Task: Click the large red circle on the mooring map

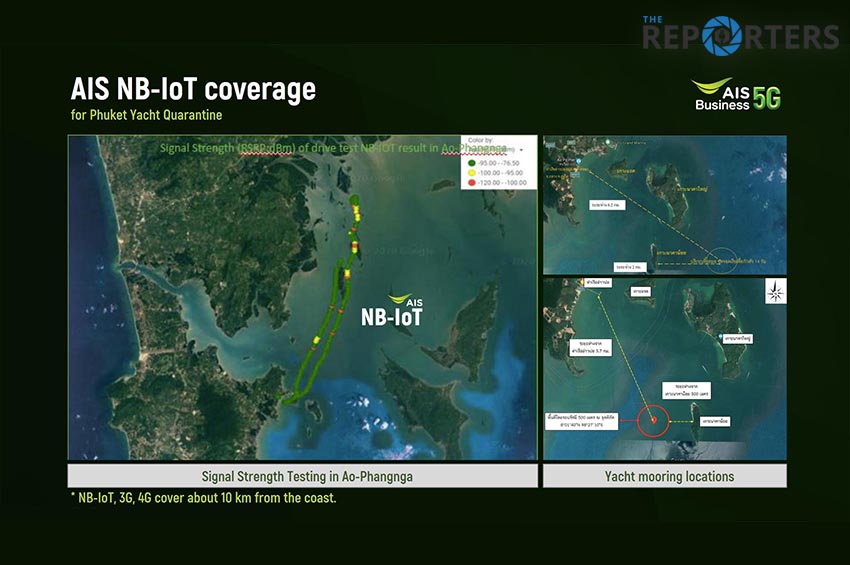Action: point(653,420)
